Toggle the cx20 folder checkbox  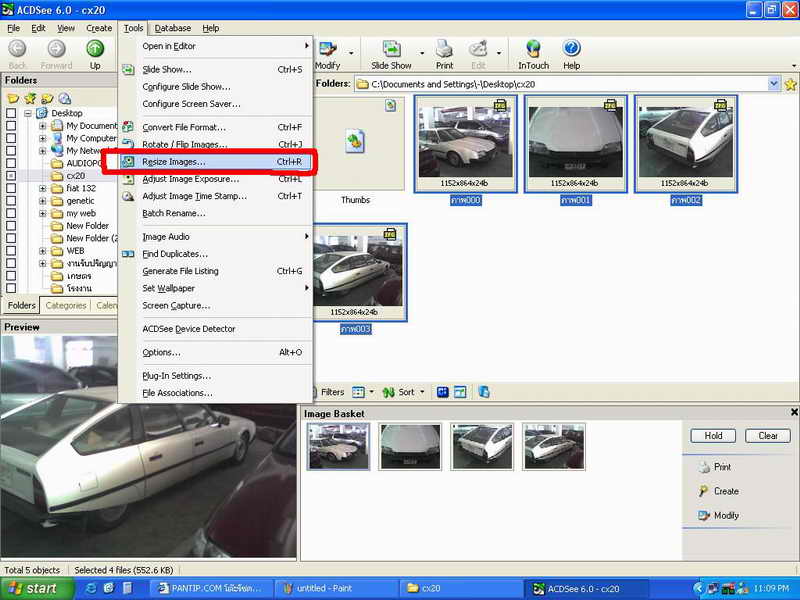11,176
